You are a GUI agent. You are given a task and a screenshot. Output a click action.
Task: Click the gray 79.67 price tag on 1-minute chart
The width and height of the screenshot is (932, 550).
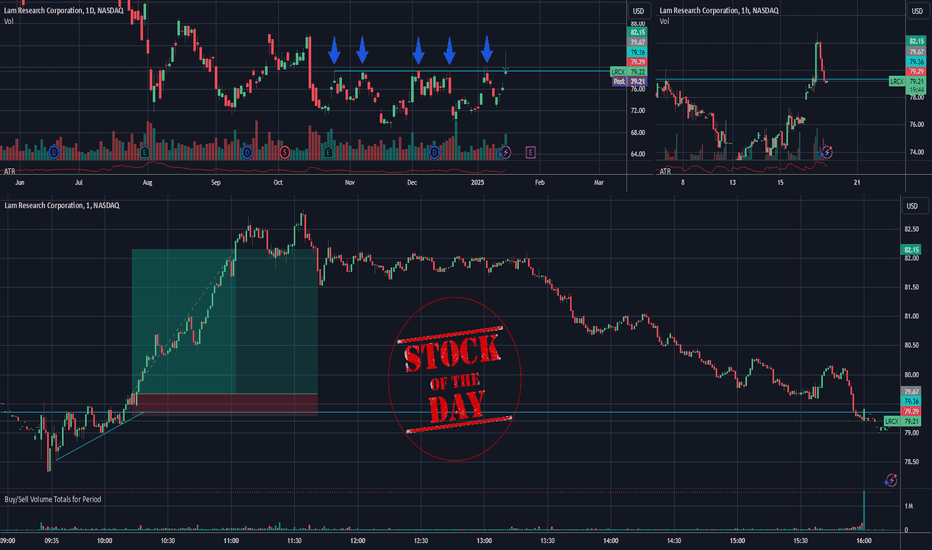coord(911,391)
